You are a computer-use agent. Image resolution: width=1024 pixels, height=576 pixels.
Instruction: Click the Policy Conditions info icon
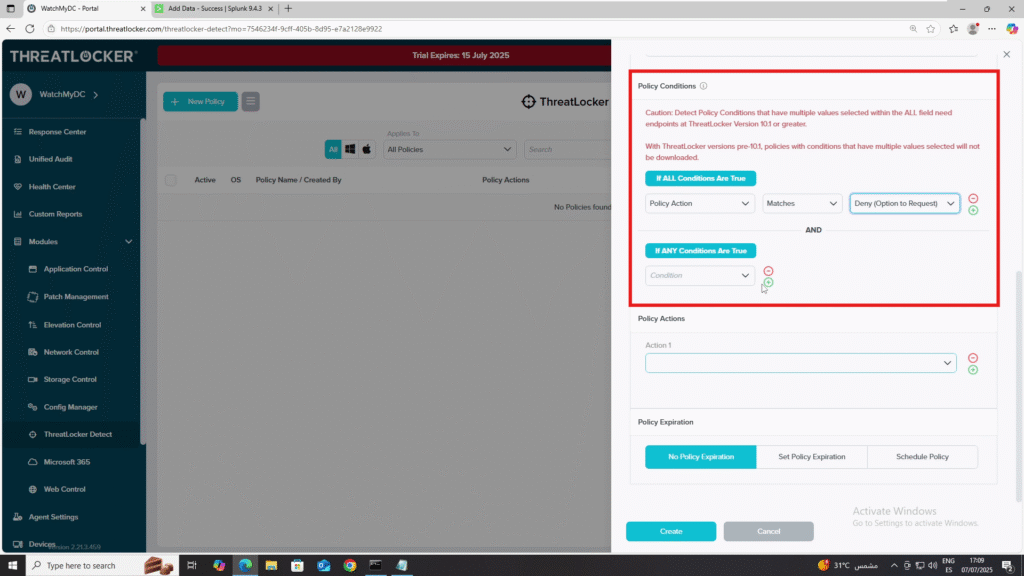(x=703, y=86)
